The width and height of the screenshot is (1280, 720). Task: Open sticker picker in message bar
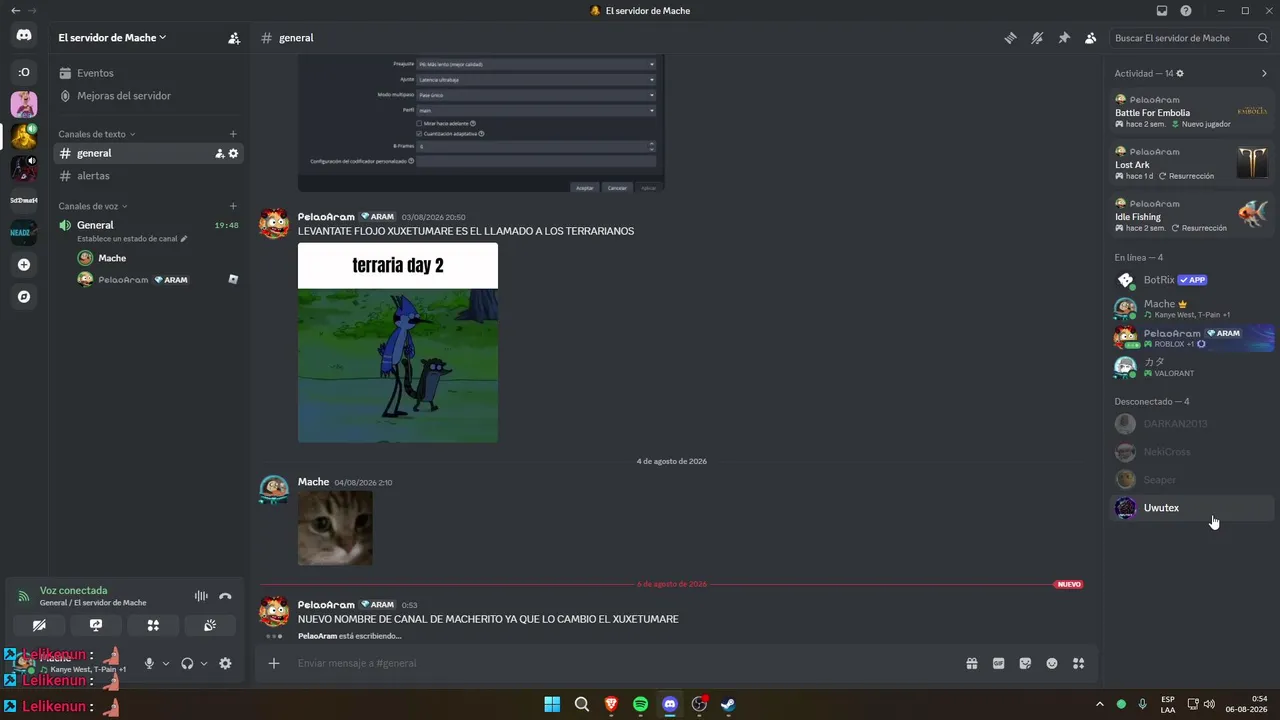1025,663
